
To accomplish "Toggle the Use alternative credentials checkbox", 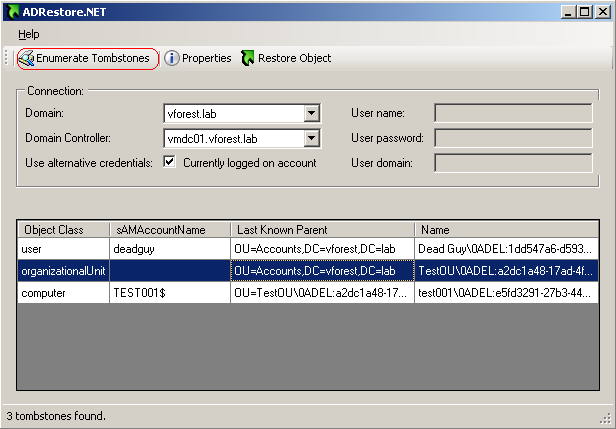I will [169, 162].
